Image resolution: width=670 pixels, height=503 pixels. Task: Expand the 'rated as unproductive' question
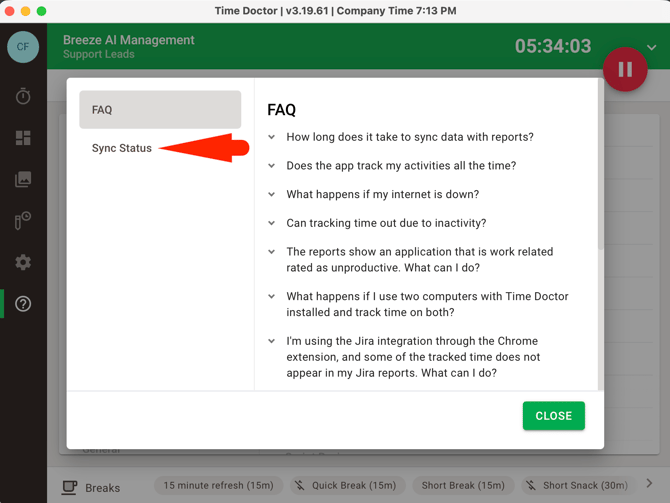coord(411,259)
